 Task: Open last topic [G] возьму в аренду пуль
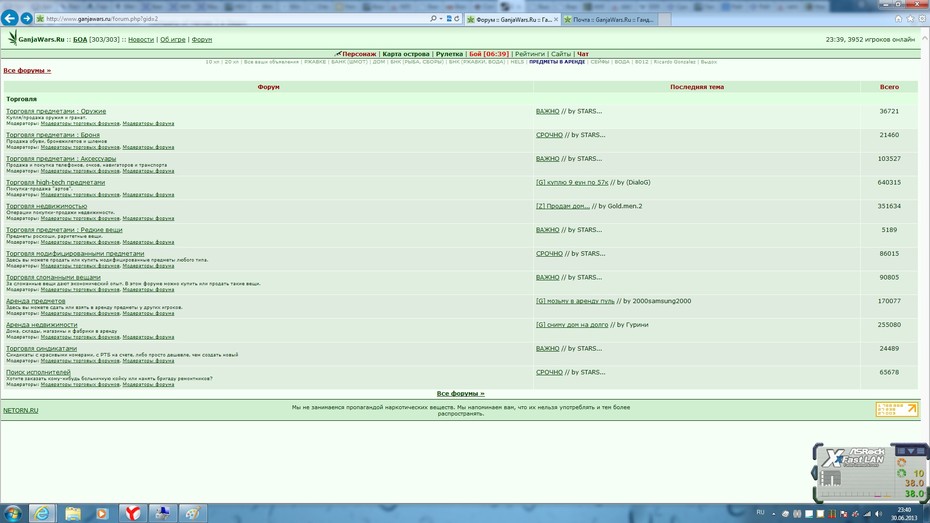click(575, 301)
